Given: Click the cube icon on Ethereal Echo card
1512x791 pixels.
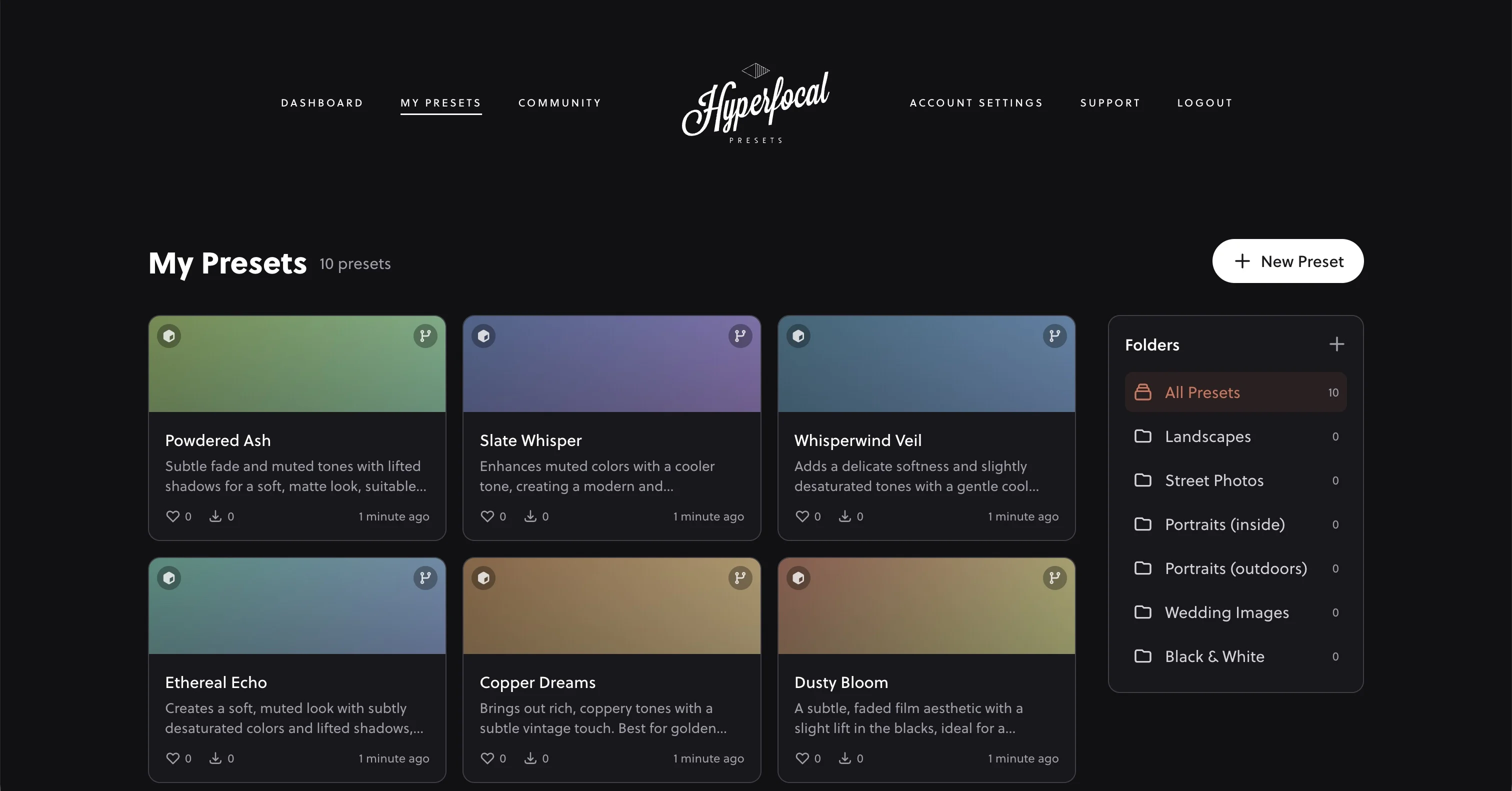Looking at the screenshot, I should tap(169, 577).
